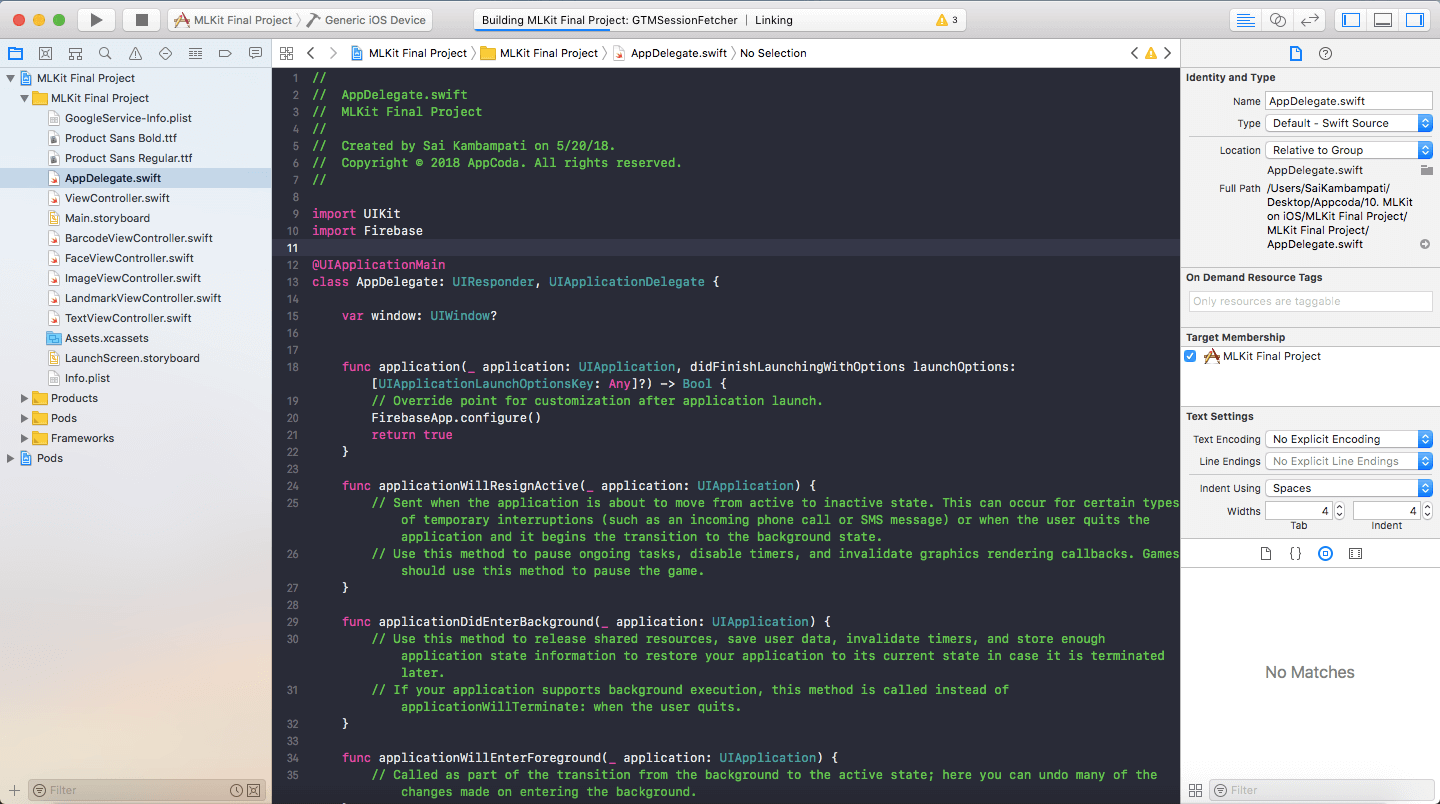The image size is (1440, 804).
Task: Select ViewController.swift in the file list
Action: pos(117,198)
